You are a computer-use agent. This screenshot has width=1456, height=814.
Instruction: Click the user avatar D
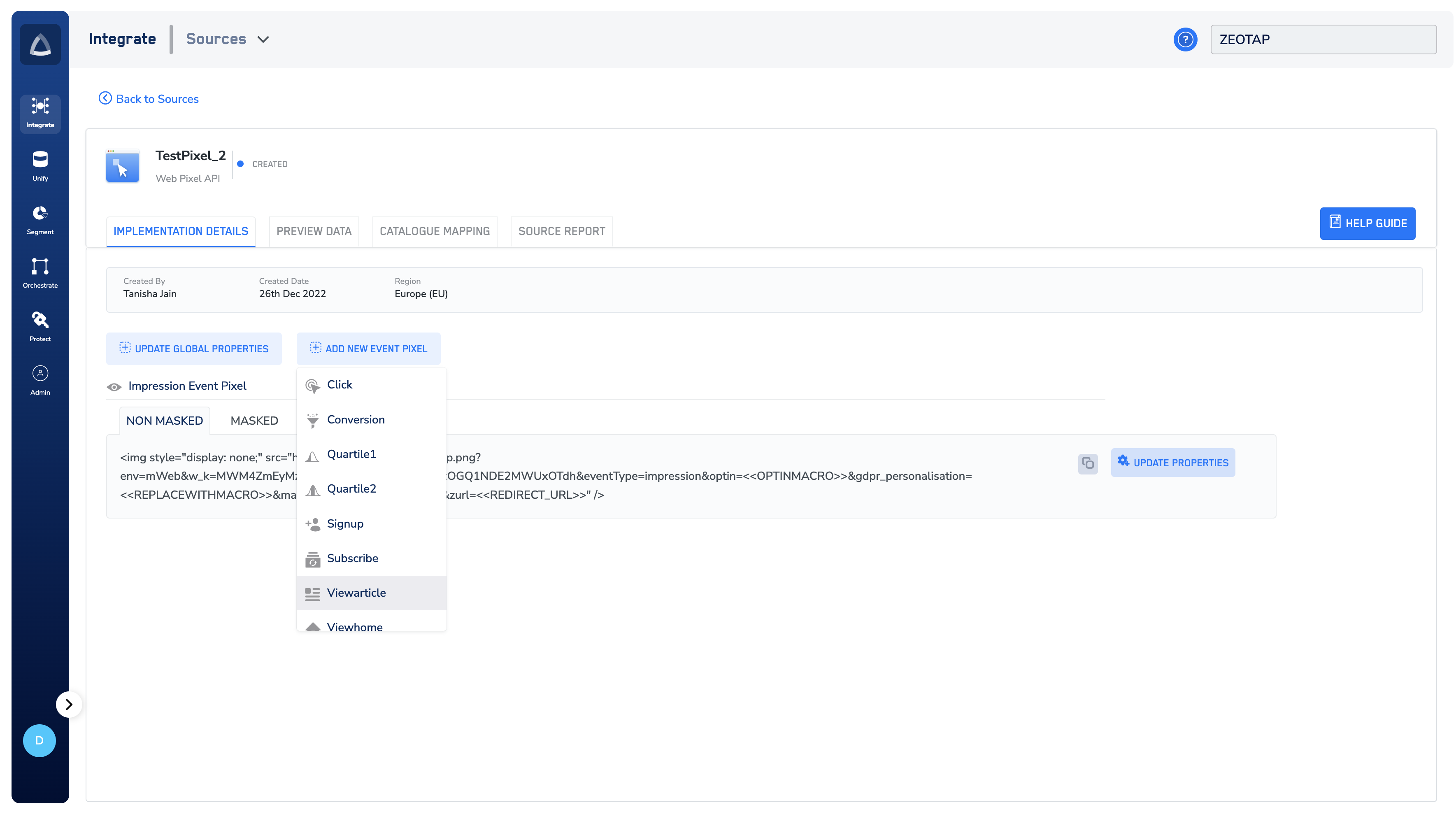tap(39, 740)
